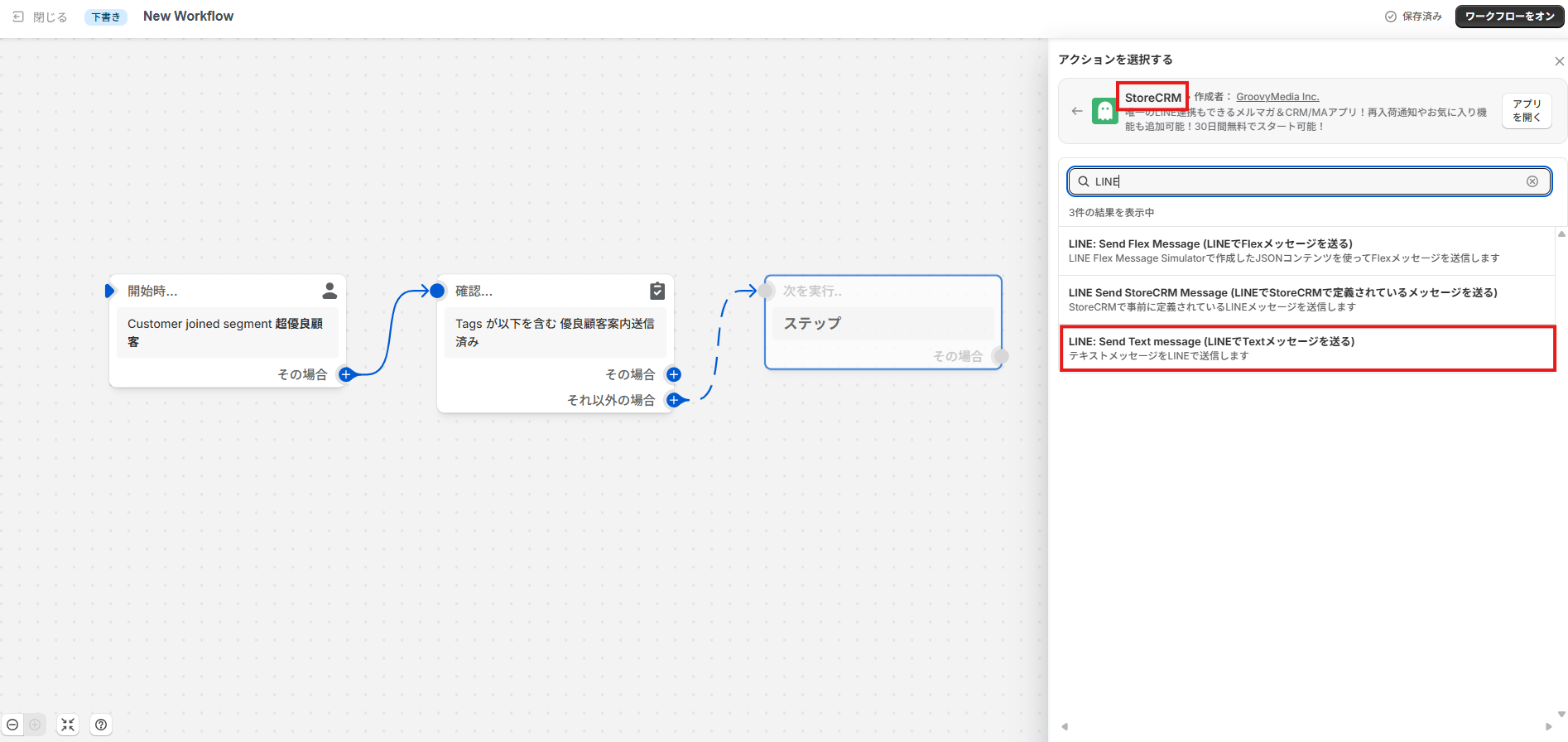Open the Tags condition card body
This screenshot has height=742, width=1568.
click(x=556, y=333)
